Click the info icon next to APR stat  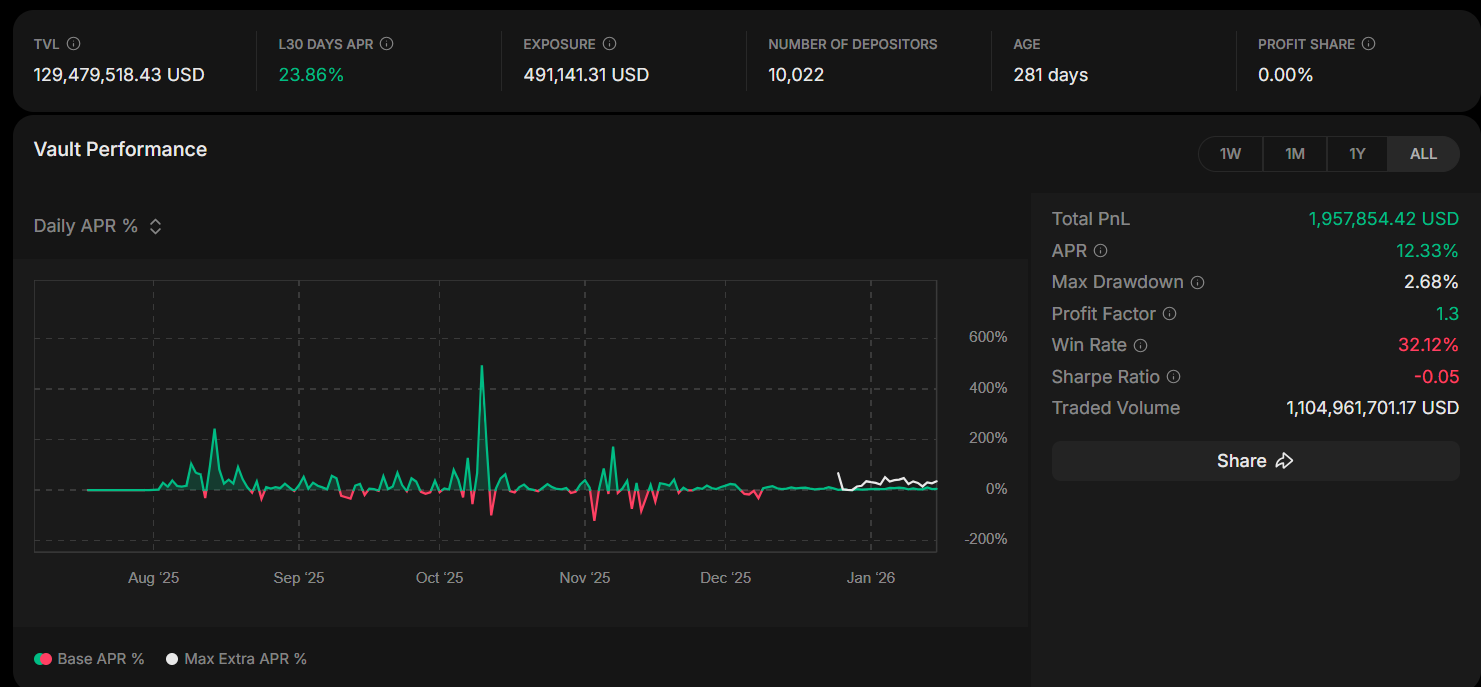click(x=1101, y=251)
